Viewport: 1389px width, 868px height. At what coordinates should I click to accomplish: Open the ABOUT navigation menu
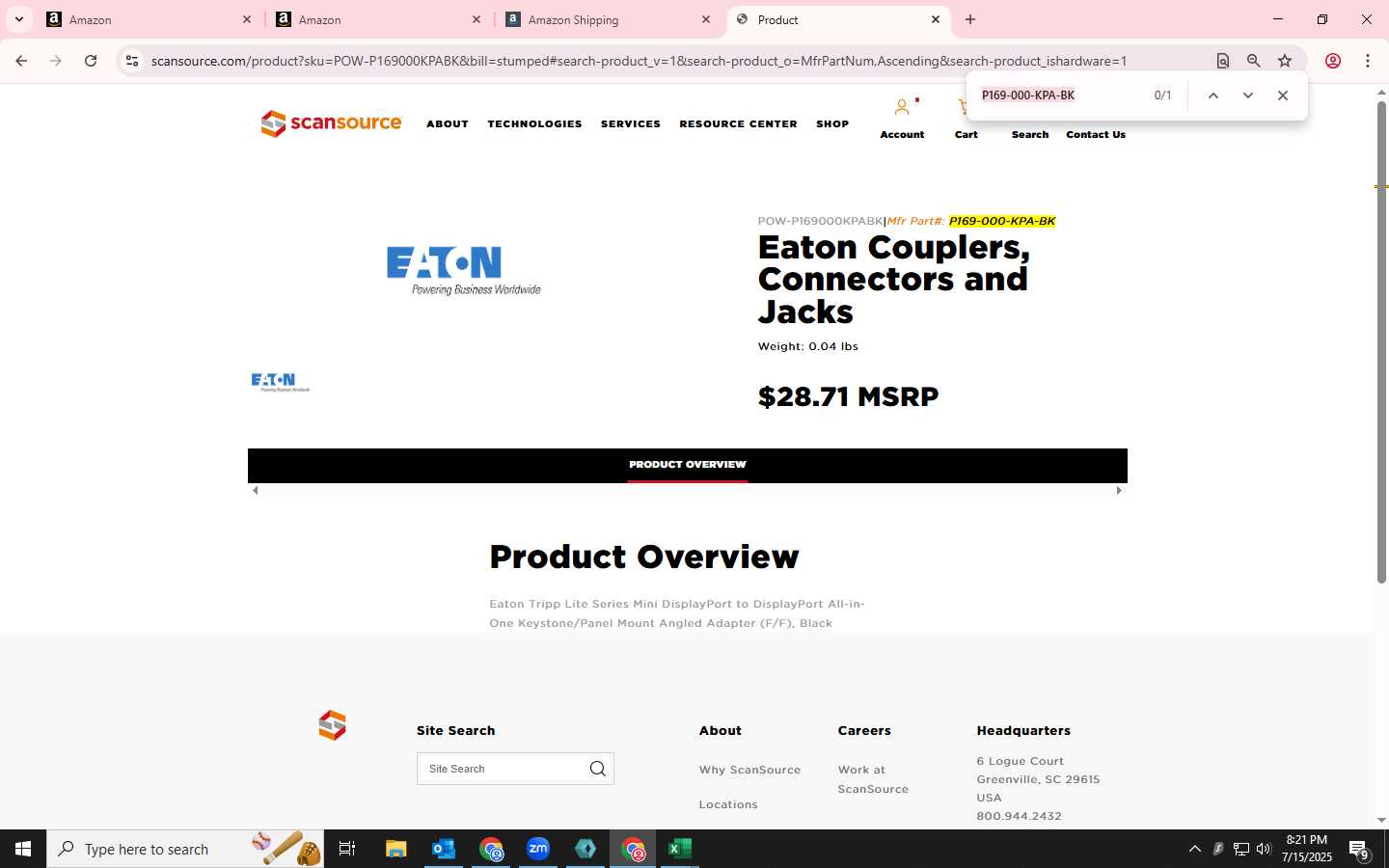pyautogui.click(x=448, y=123)
